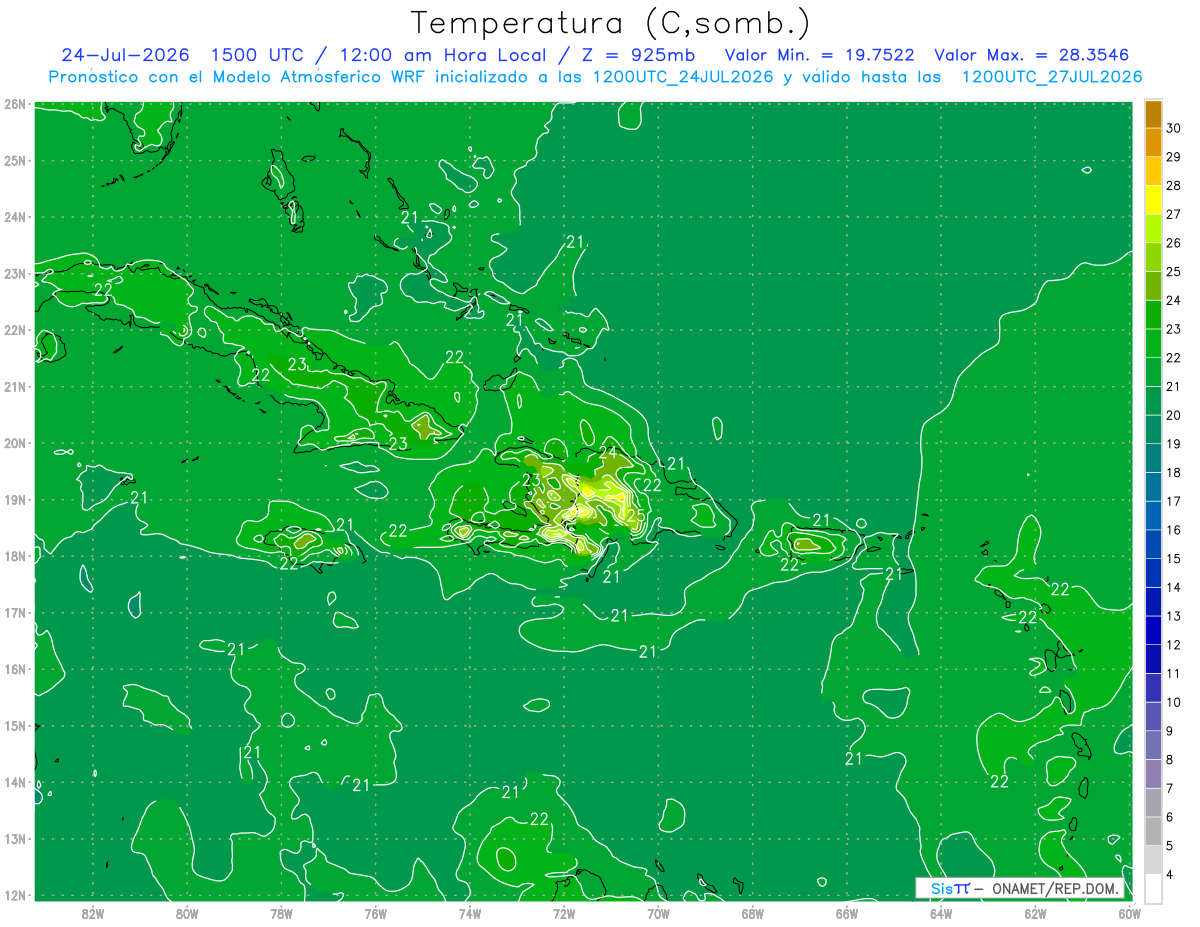Image resolution: width=1200 pixels, height=927 pixels.
Task: Click the color scale tick label 12
Action: click(x=1173, y=645)
